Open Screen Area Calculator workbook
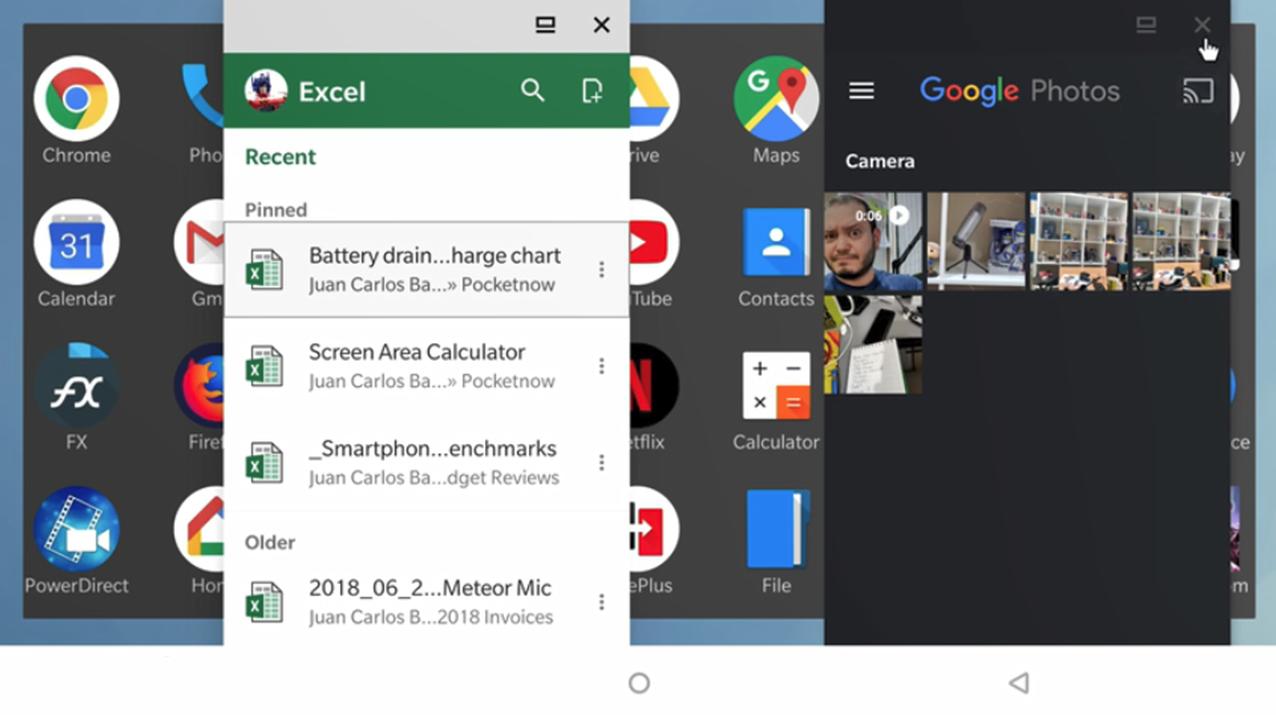 pyautogui.click(x=426, y=366)
